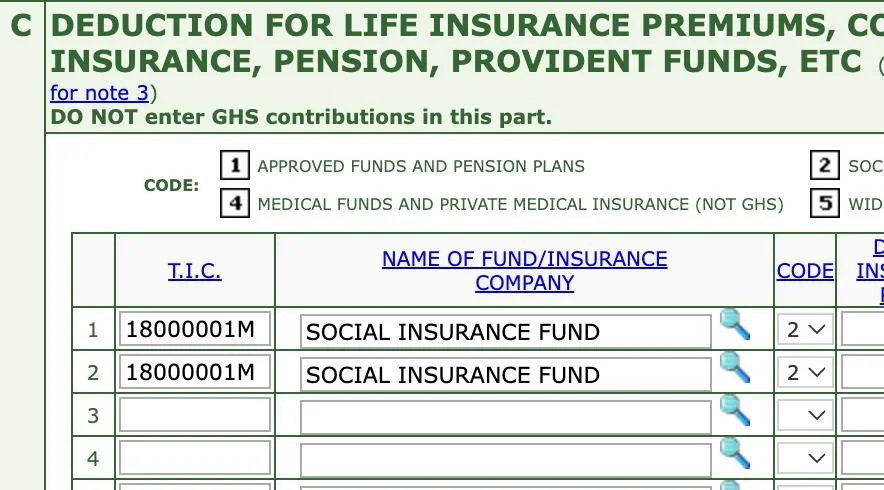Screen dimensions: 884x490
Task: Click the row 1 T.I.C. field
Action: pyautogui.click(x=194, y=329)
